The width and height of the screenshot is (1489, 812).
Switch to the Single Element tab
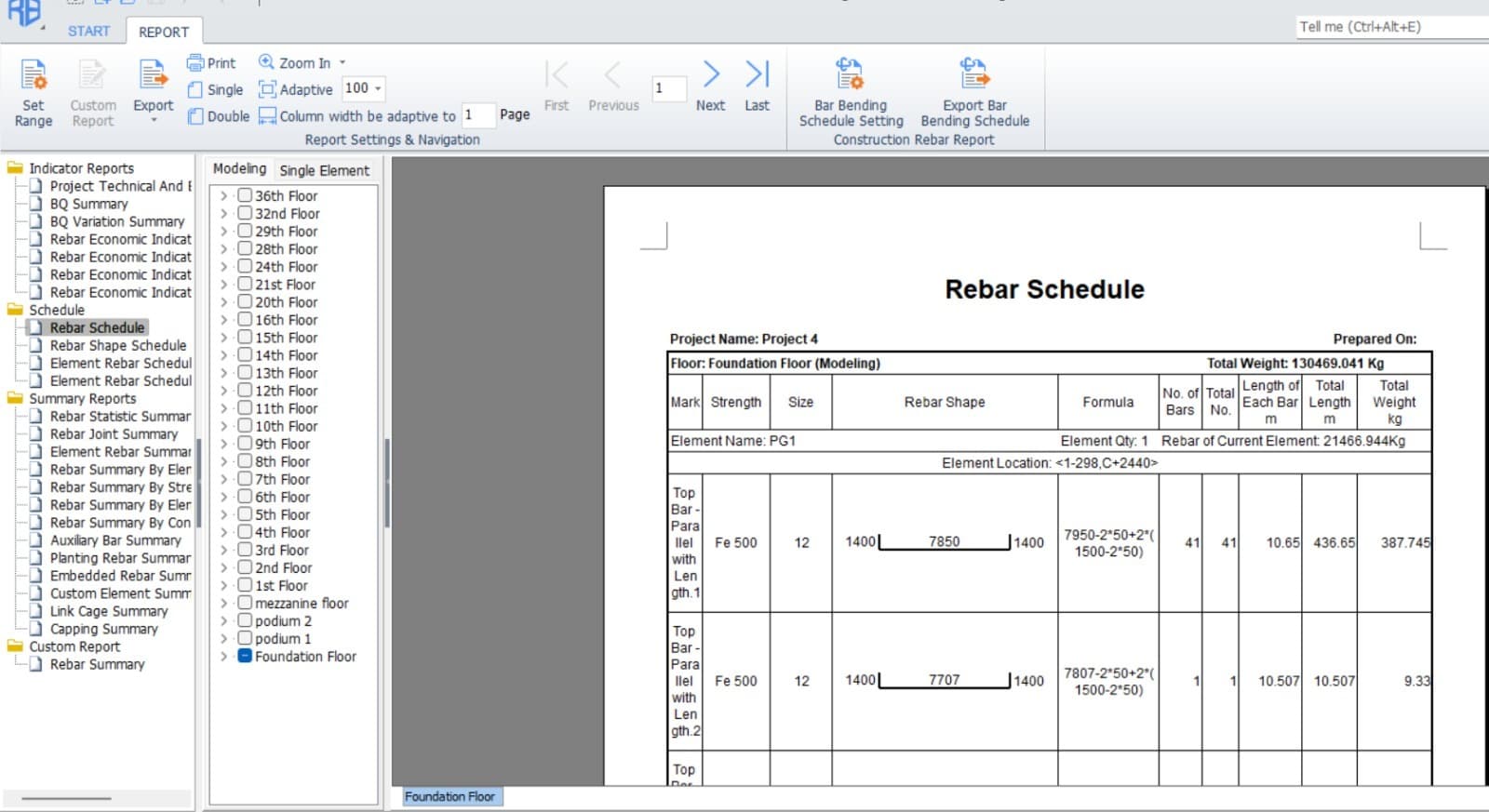(x=324, y=170)
